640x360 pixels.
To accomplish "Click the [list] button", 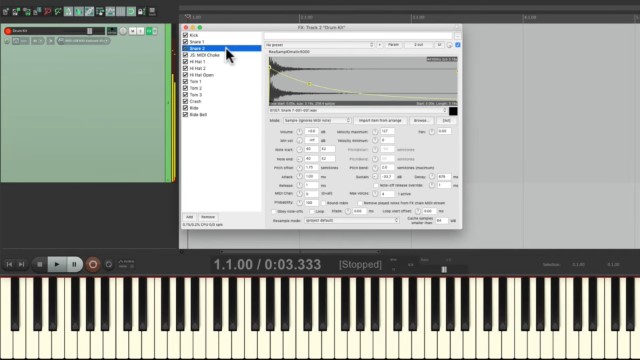I will tap(447, 121).
